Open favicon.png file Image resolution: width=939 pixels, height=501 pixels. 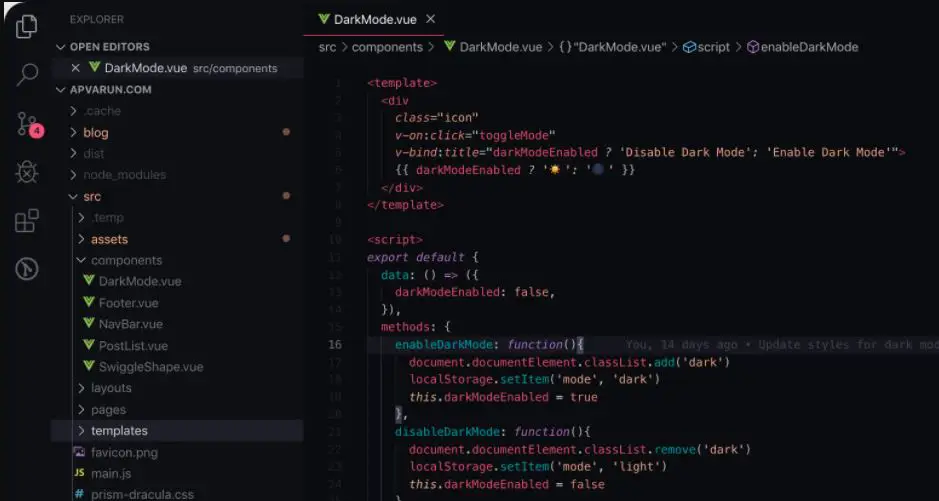click(x=124, y=453)
